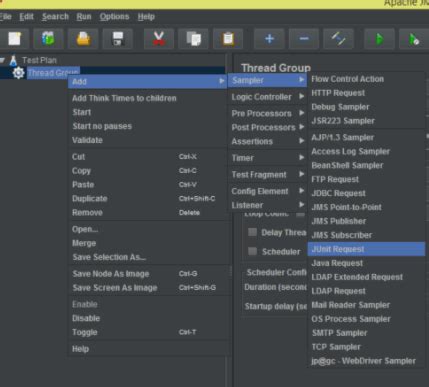This screenshot has height=387, width=429.
Task: Click the Thread Group gear icon
Action: pyautogui.click(x=19, y=73)
